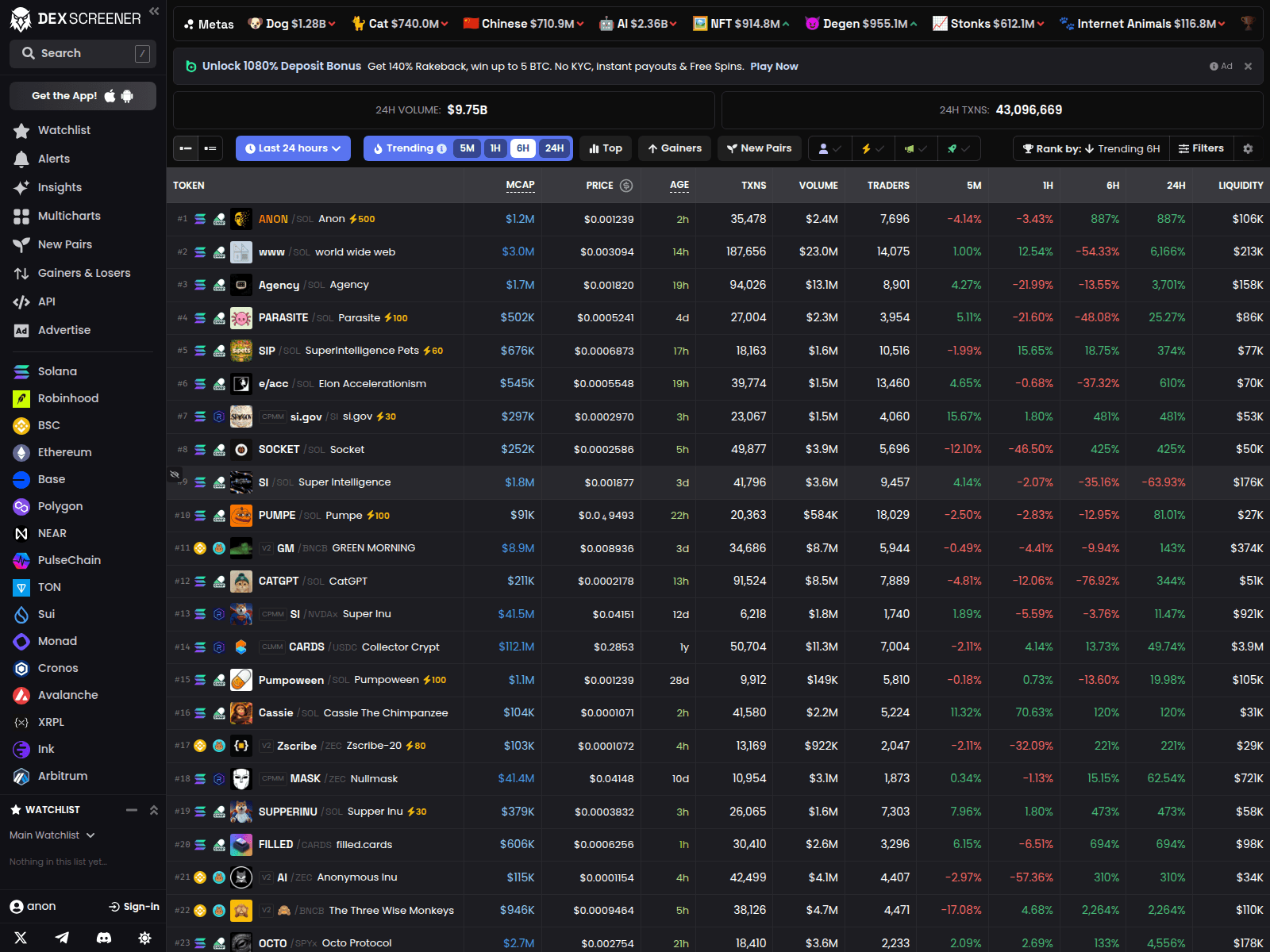Image resolution: width=1270 pixels, height=952 pixels.
Task: Select the 1H trending tab
Action: (x=495, y=148)
